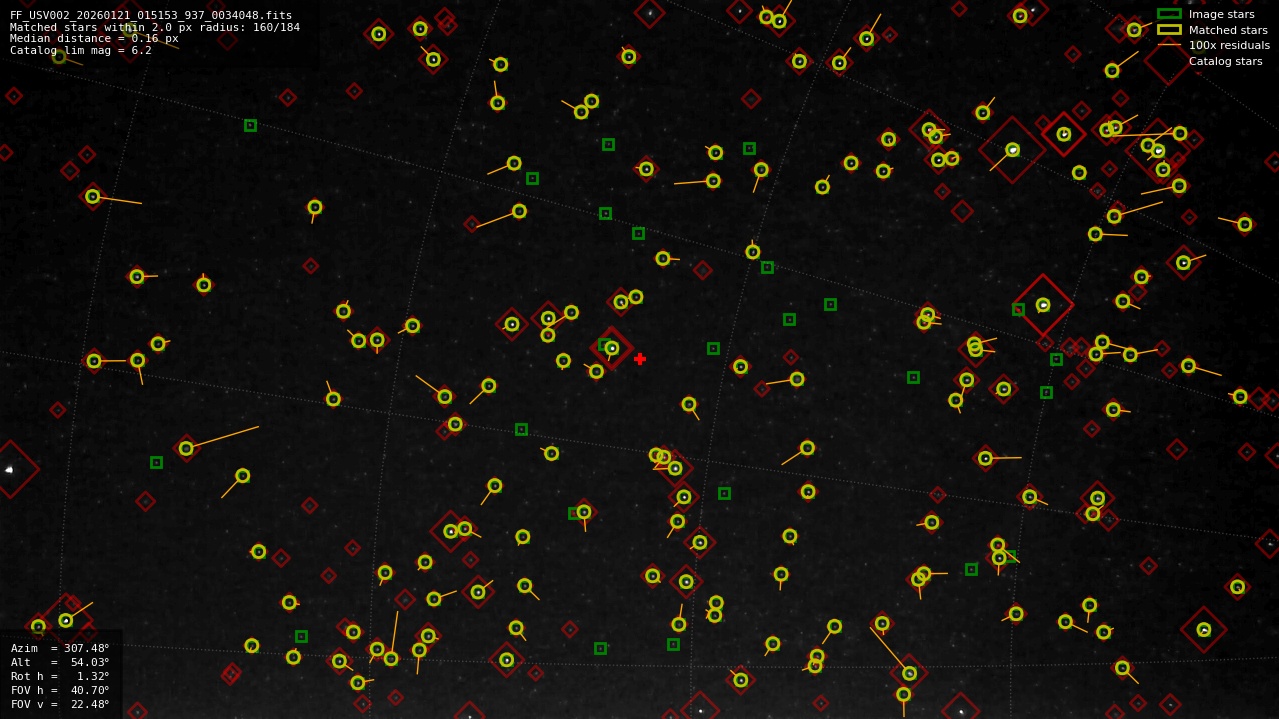
Task: Click the orange 100x residuals legend line
Action: pyautogui.click(x=1169, y=45)
